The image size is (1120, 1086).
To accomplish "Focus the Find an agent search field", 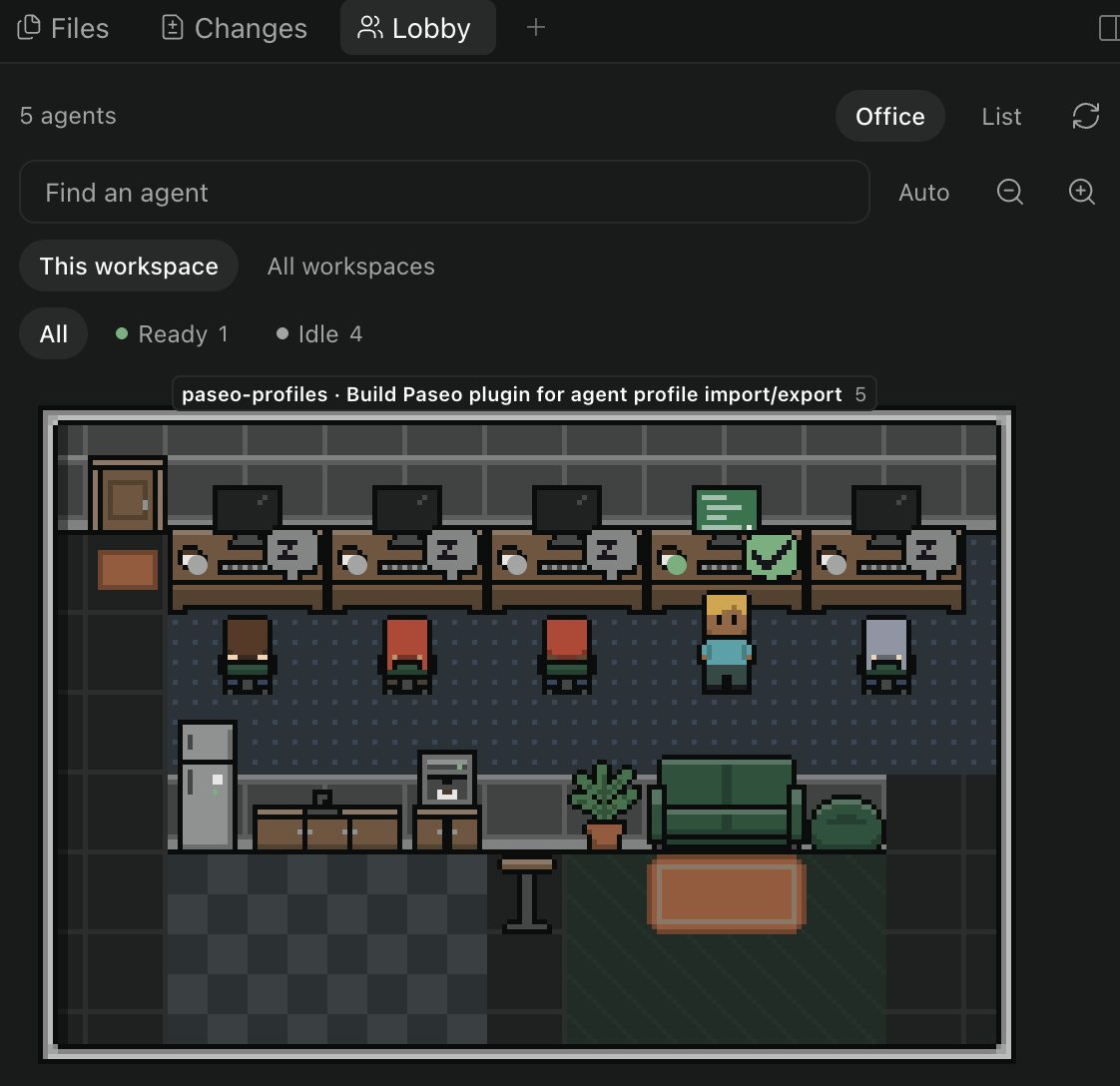I will pyautogui.click(x=444, y=192).
